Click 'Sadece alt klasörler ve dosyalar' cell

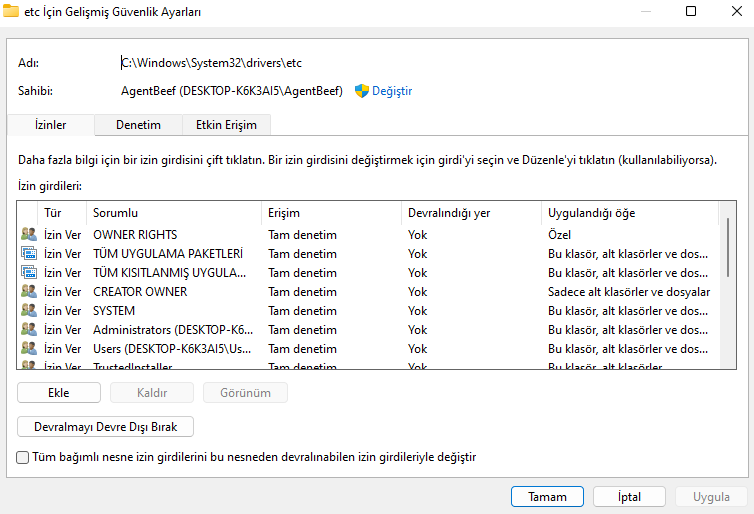[x=629, y=292]
